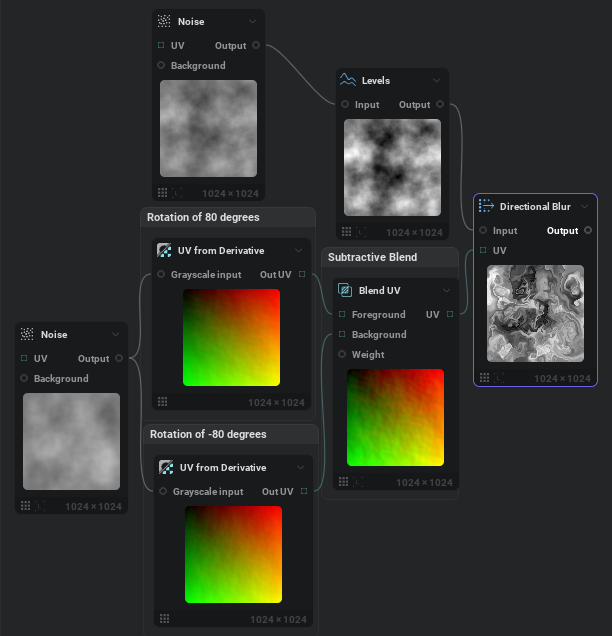Click the Weight input port on Blend UV
The height and width of the screenshot is (636, 612).
(343, 354)
